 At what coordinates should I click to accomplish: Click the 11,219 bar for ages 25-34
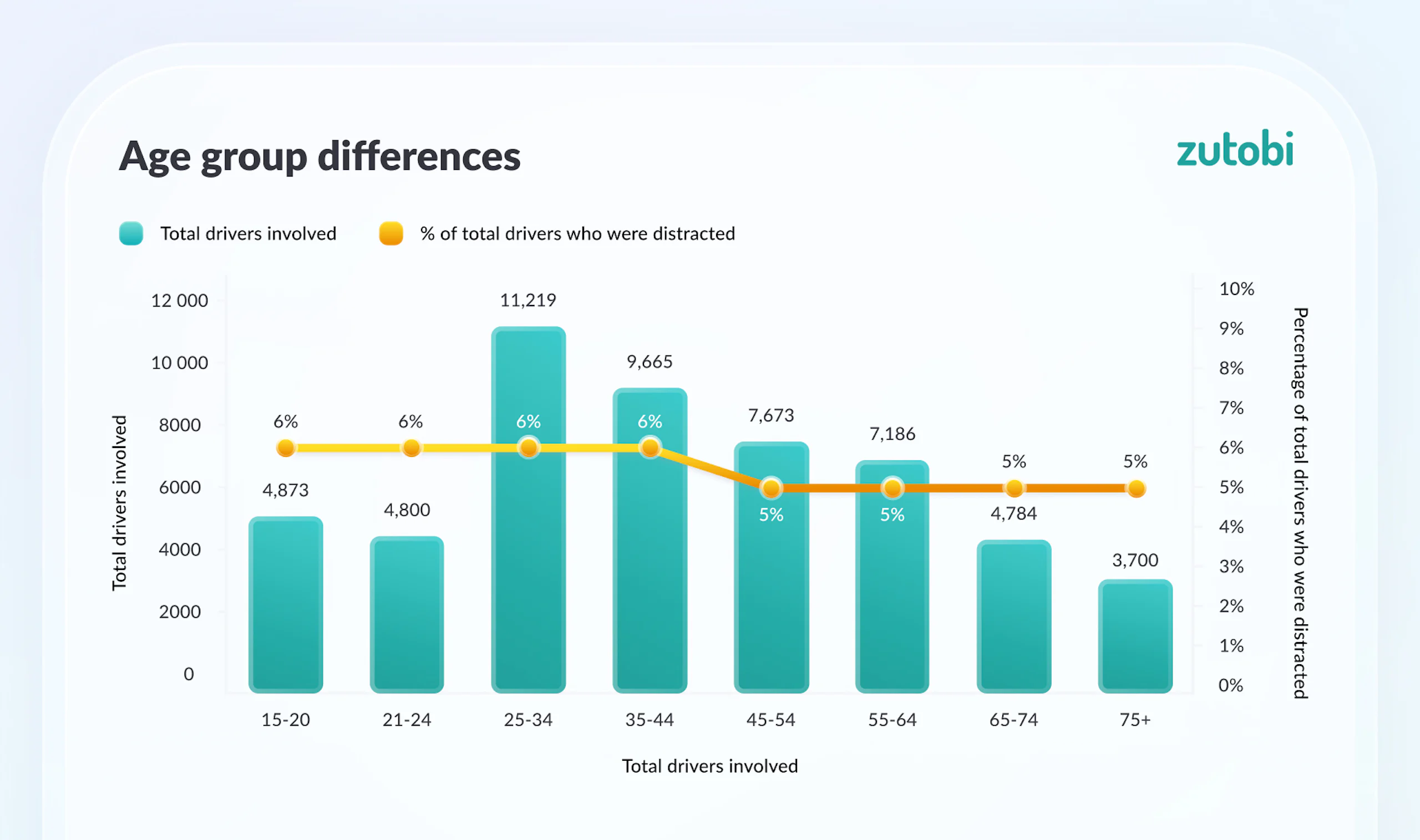pos(529,510)
